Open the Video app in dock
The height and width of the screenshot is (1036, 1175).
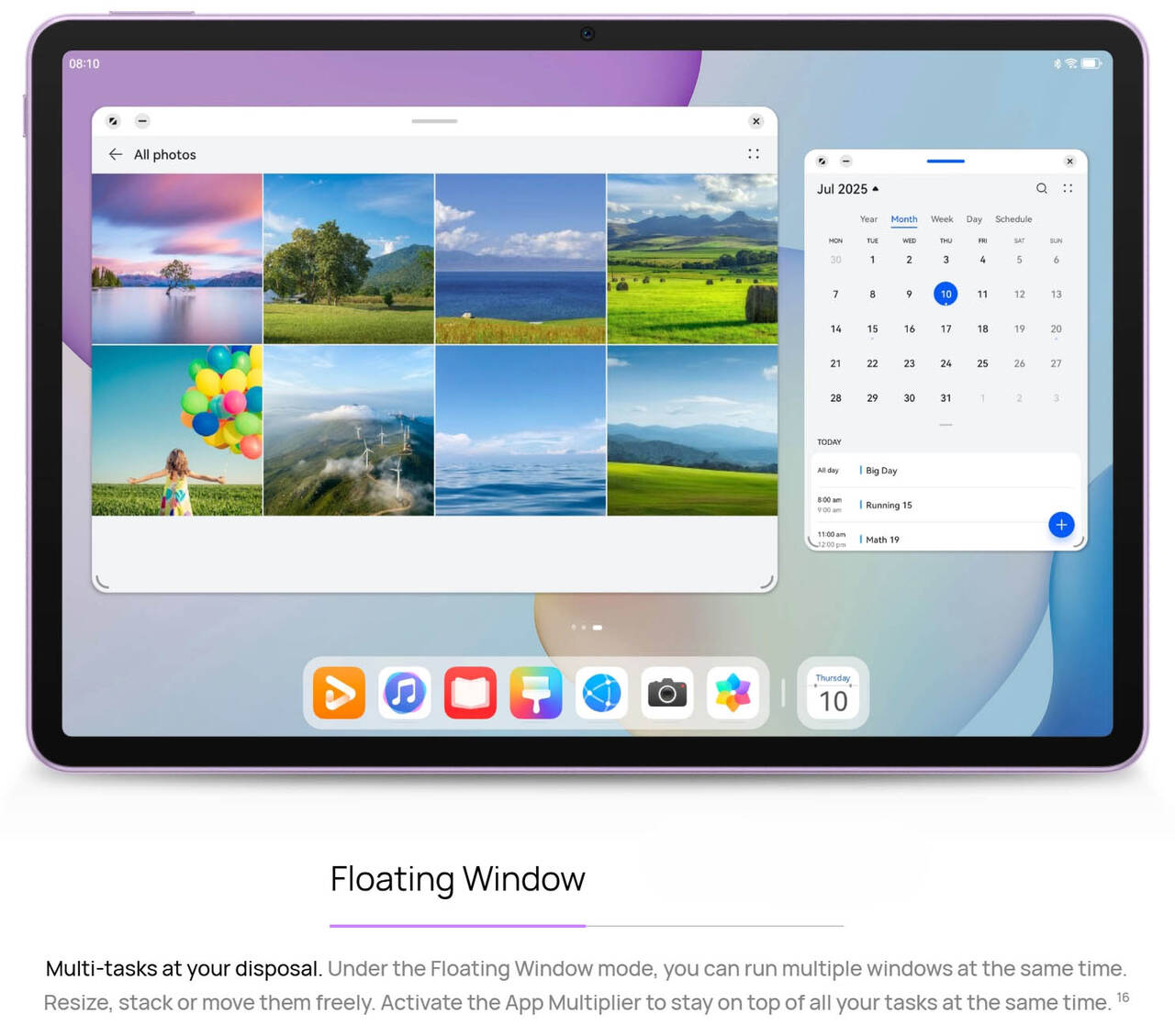point(339,693)
